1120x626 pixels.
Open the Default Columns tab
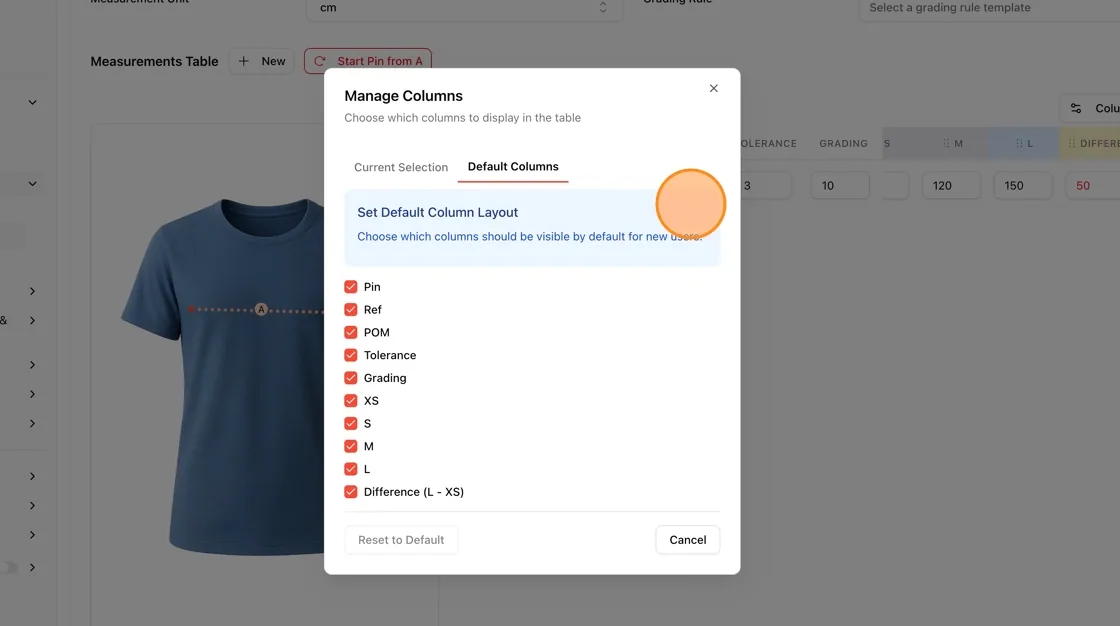(x=513, y=167)
